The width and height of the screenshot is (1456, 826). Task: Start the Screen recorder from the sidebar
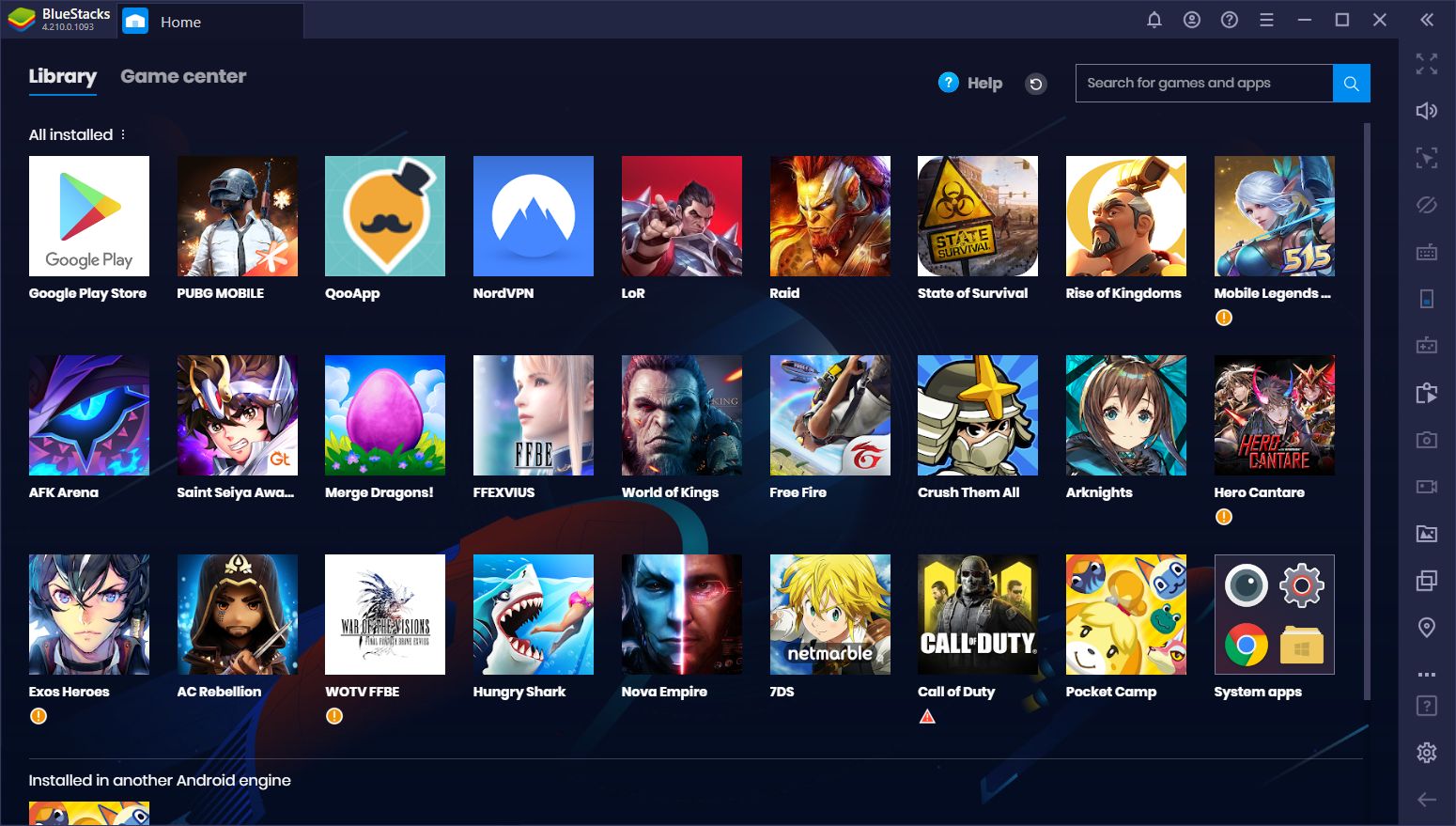pyautogui.click(x=1426, y=486)
